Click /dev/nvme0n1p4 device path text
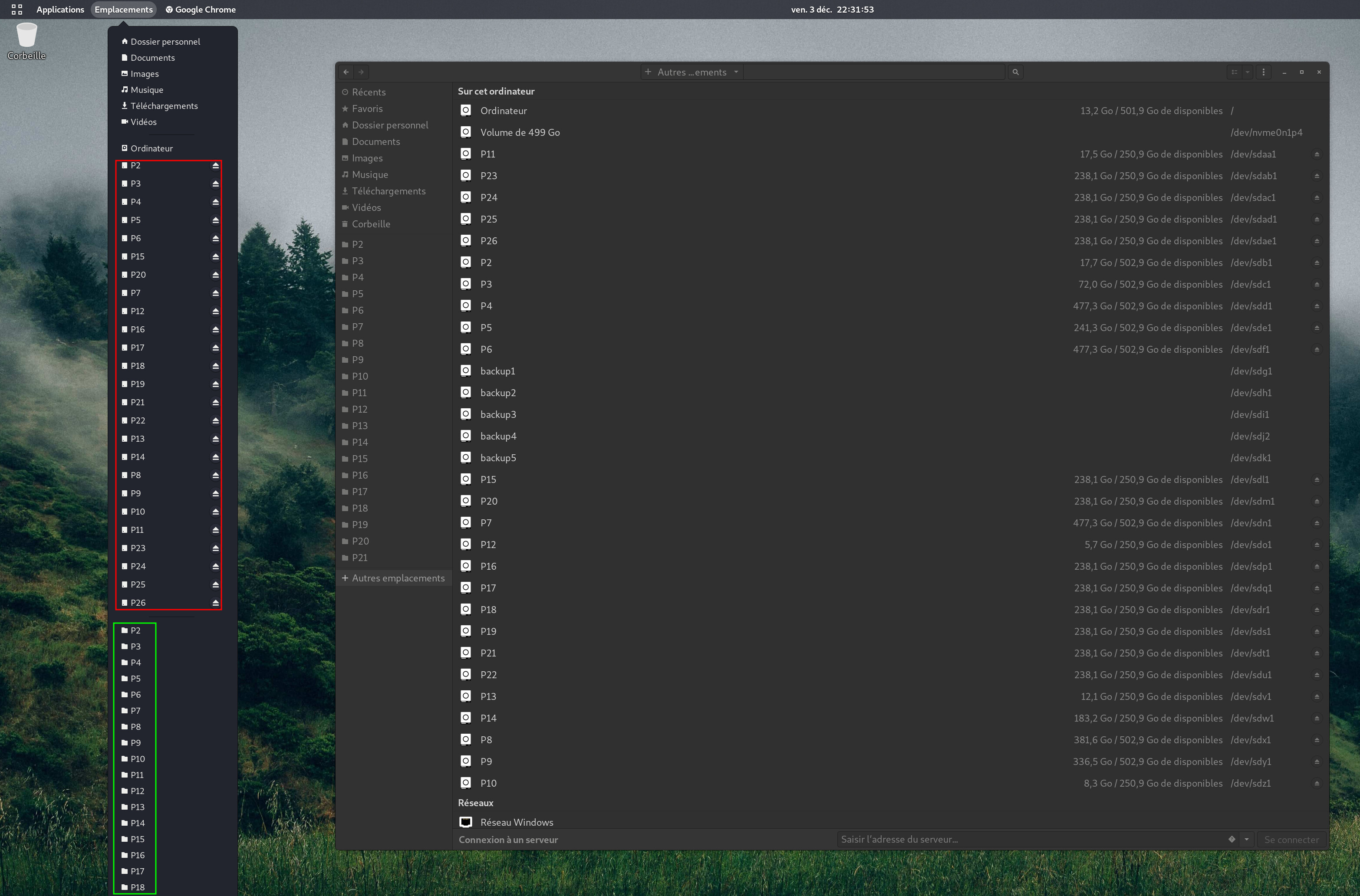Image resolution: width=1360 pixels, height=896 pixels. [x=1266, y=133]
